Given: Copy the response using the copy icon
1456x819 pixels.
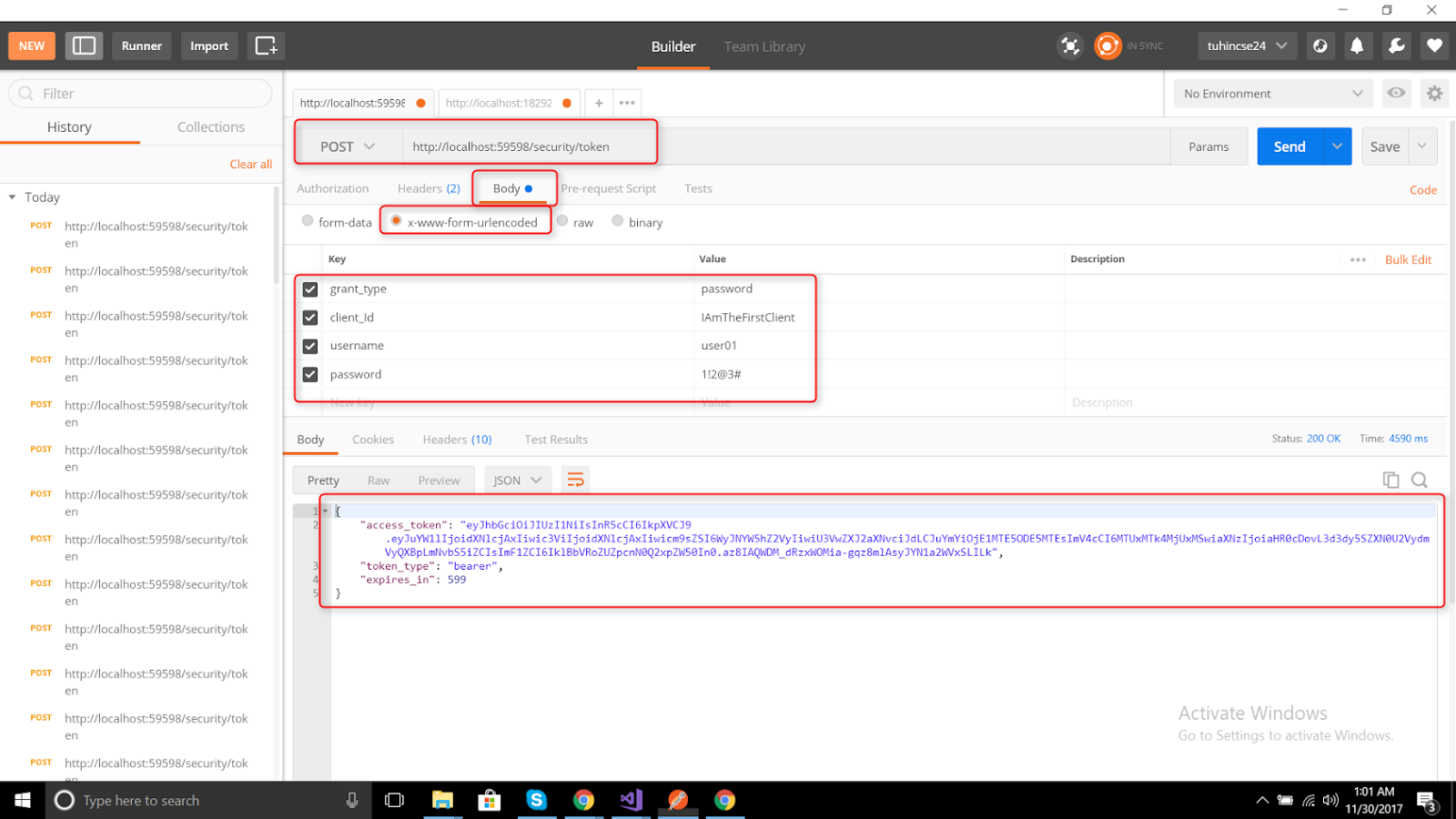Looking at the screenshot, I should pos(1390,480).
